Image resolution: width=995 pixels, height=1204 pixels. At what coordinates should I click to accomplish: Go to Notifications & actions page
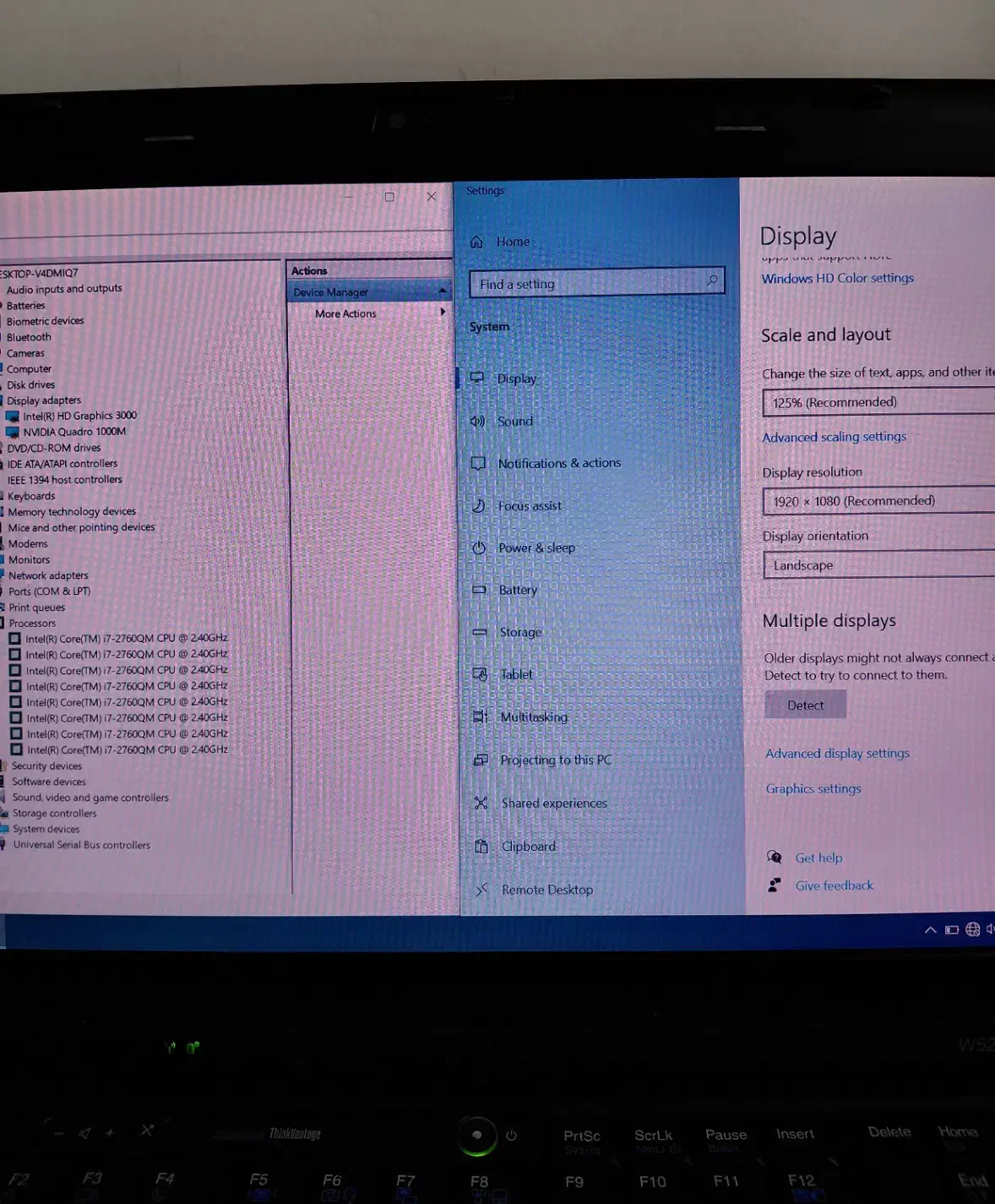[559, 463]
